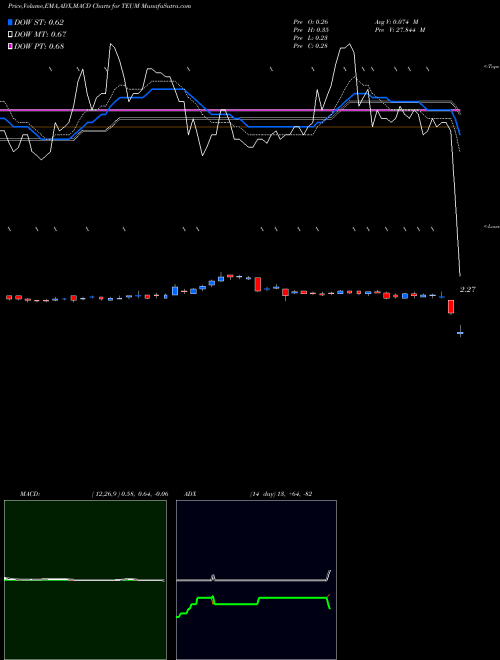Image resolution: width=500 pixels, height=660 pixels.
Task: Click the 'Avg V: 0.074 M' volume text
Action: [396, 22]
